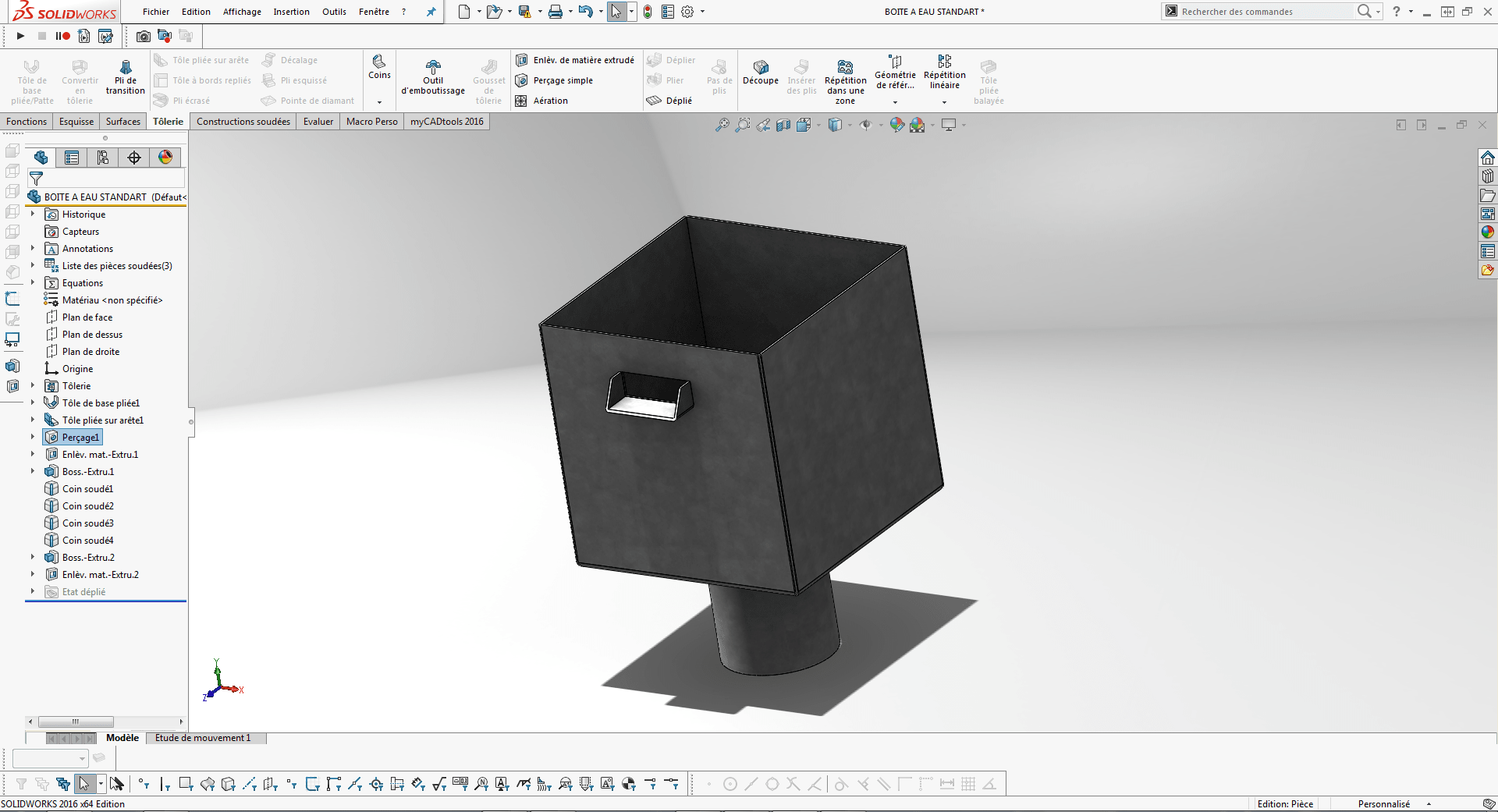Select the Modèle tab

tap(122, 738)
